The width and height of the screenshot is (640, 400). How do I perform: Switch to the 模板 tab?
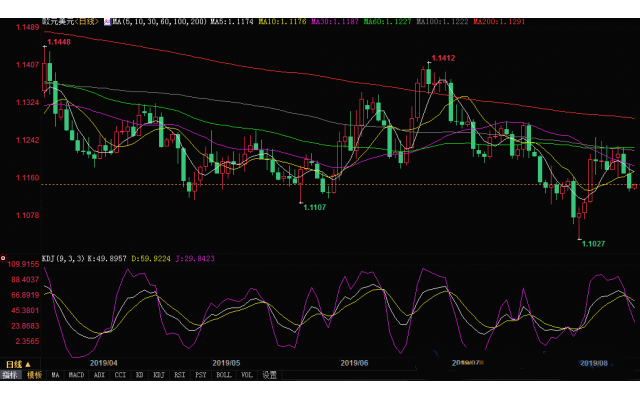click(34, 375)
